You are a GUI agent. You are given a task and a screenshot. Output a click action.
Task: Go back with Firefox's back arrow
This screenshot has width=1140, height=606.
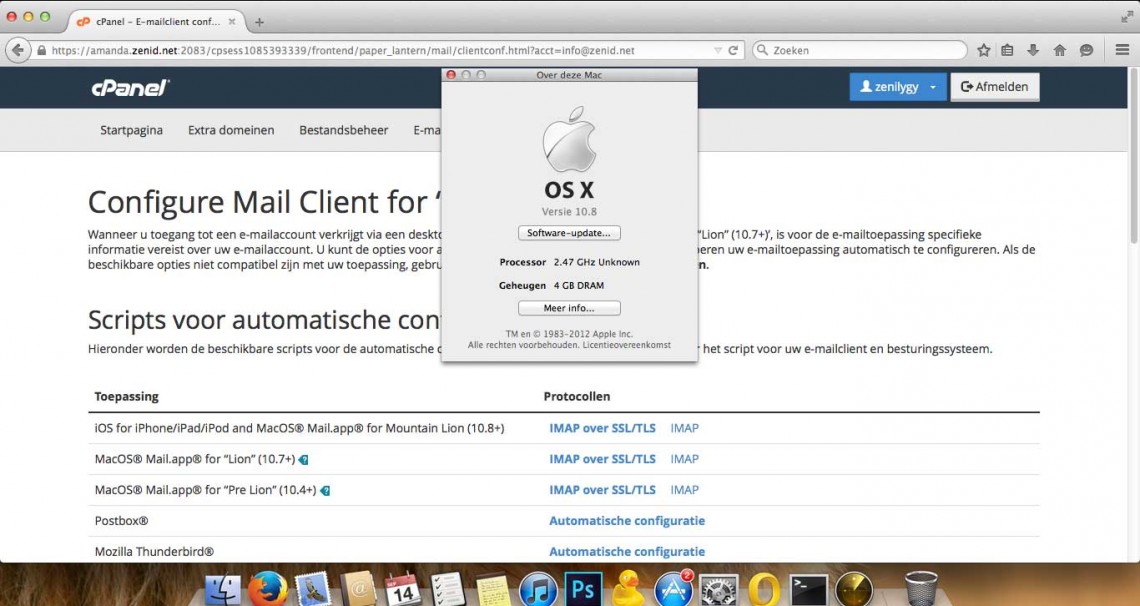coord(17,50)
